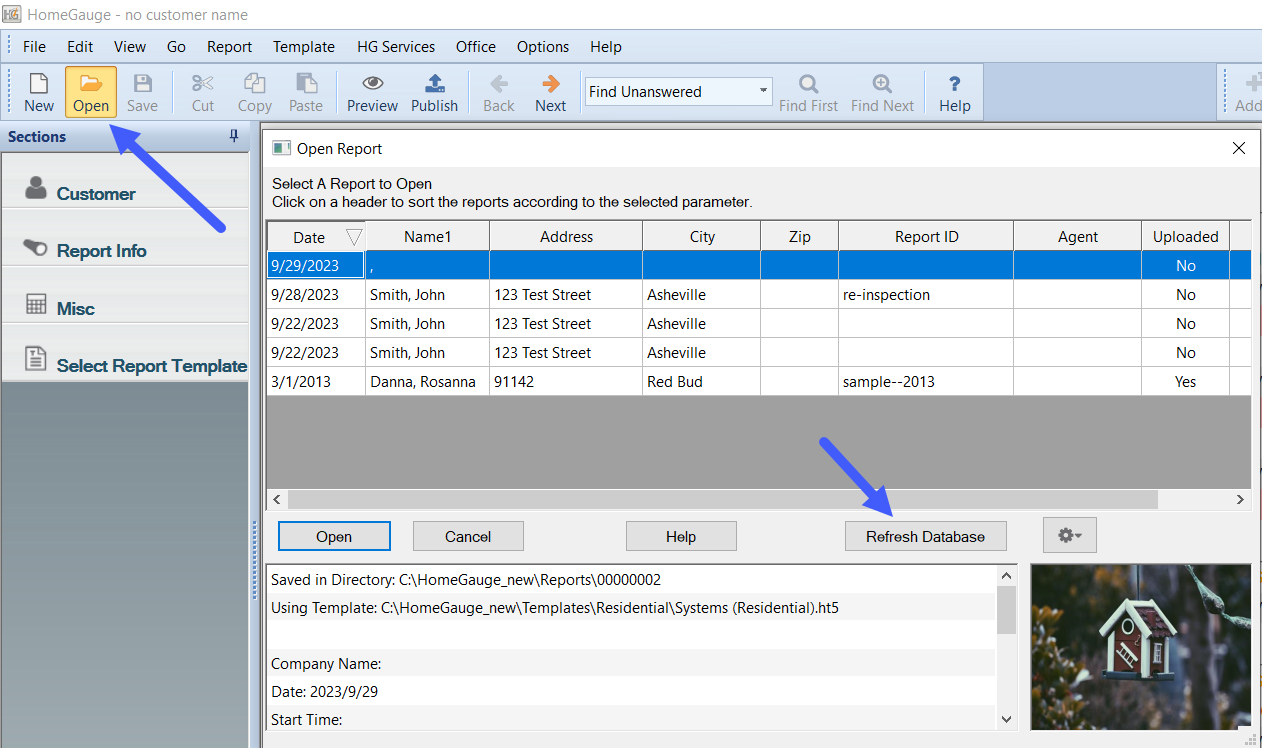
Task: Select the Open folder icon on the toolbar
Action: tap(90, 92)
